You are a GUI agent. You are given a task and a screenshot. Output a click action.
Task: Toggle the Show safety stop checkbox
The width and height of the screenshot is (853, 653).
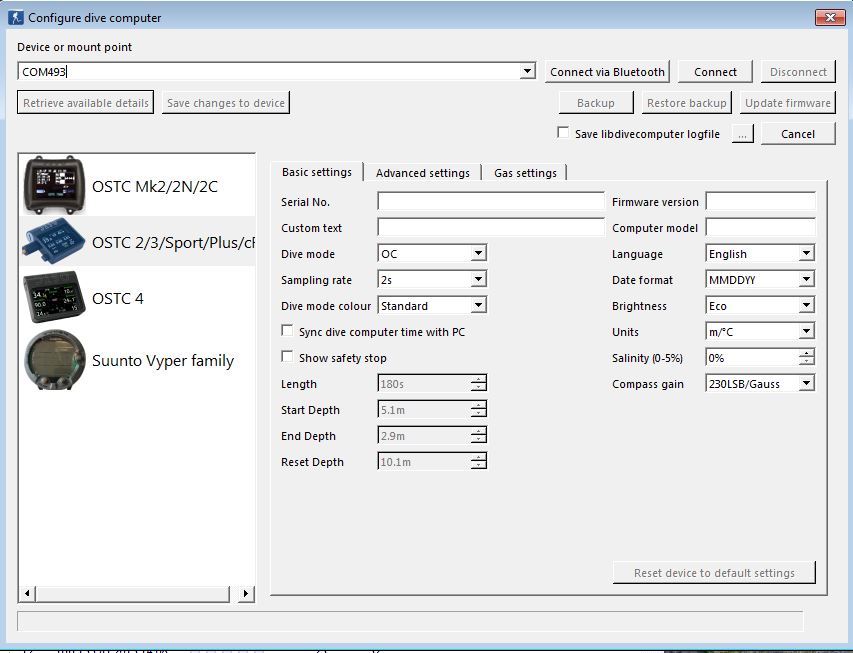pyautogui.click(x=288, y=358)
